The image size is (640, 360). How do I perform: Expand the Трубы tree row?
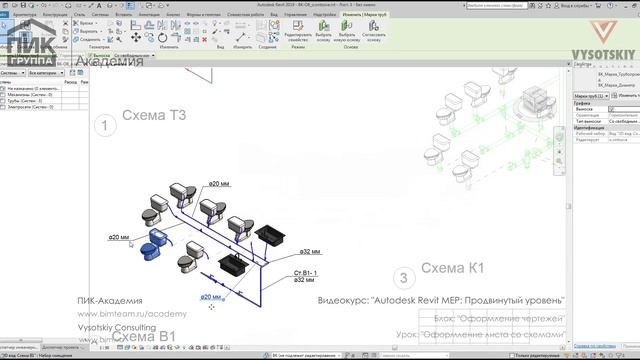point(3,100)
